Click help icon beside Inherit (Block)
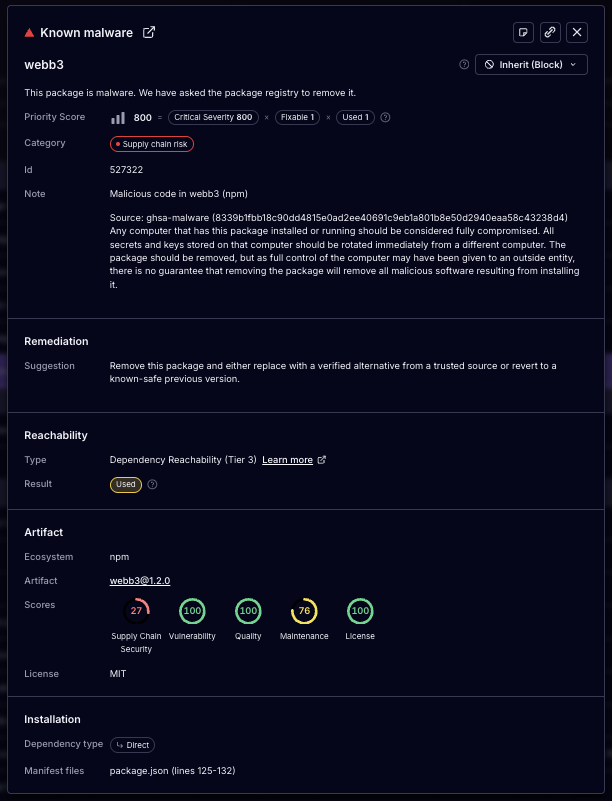This screenshot has width=612, height=801. (464, 64)
